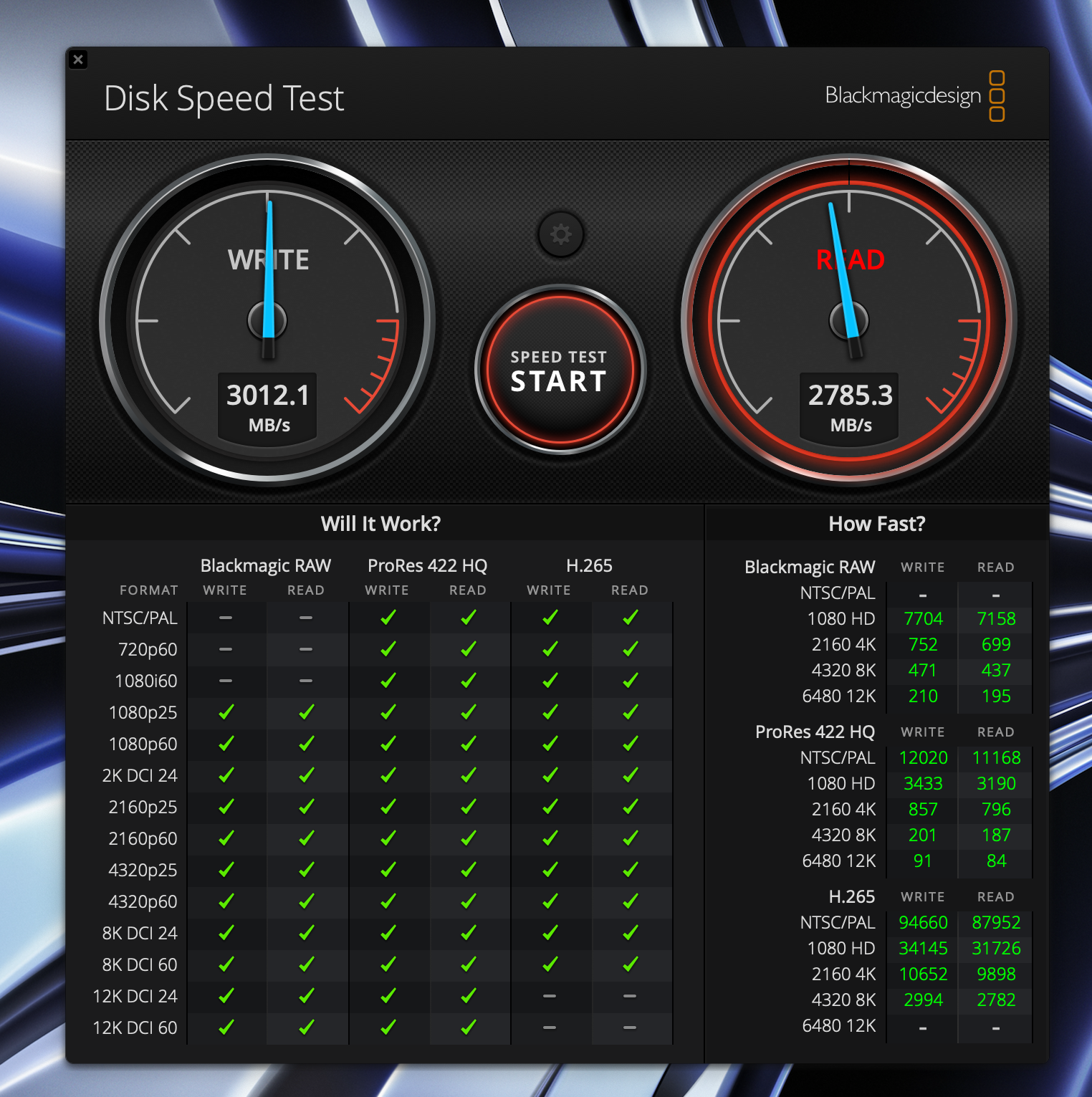Click the Speed Test Start button
Screen dimensions: 1092x1097
(560, 370)
